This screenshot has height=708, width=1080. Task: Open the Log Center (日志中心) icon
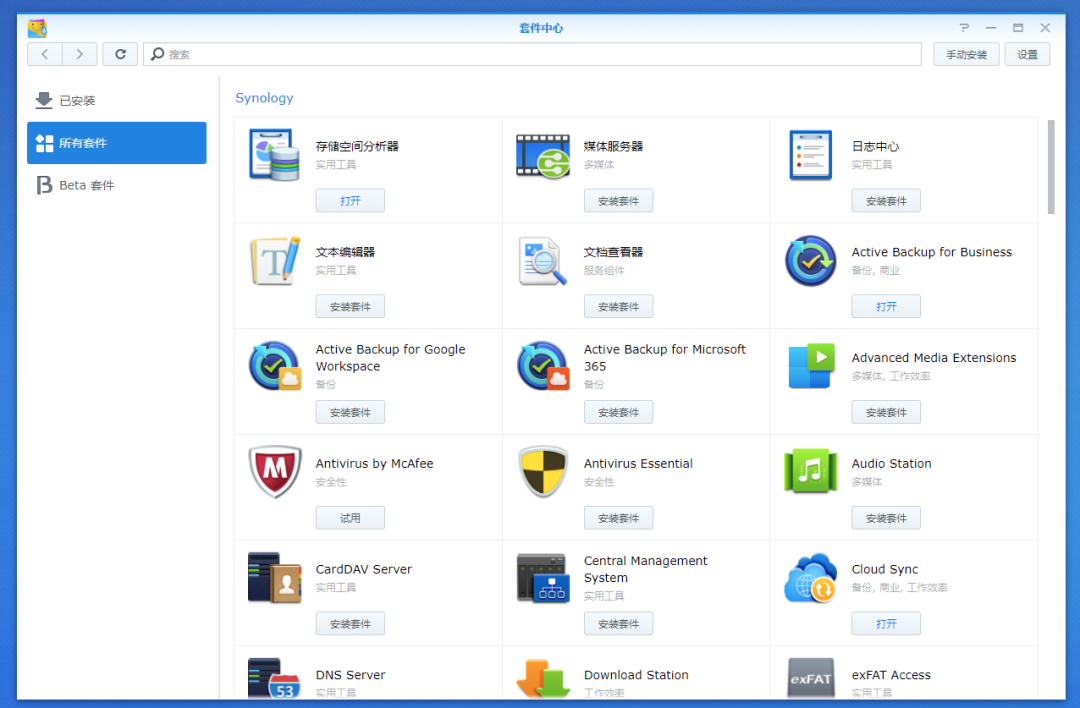click(810, 155)
